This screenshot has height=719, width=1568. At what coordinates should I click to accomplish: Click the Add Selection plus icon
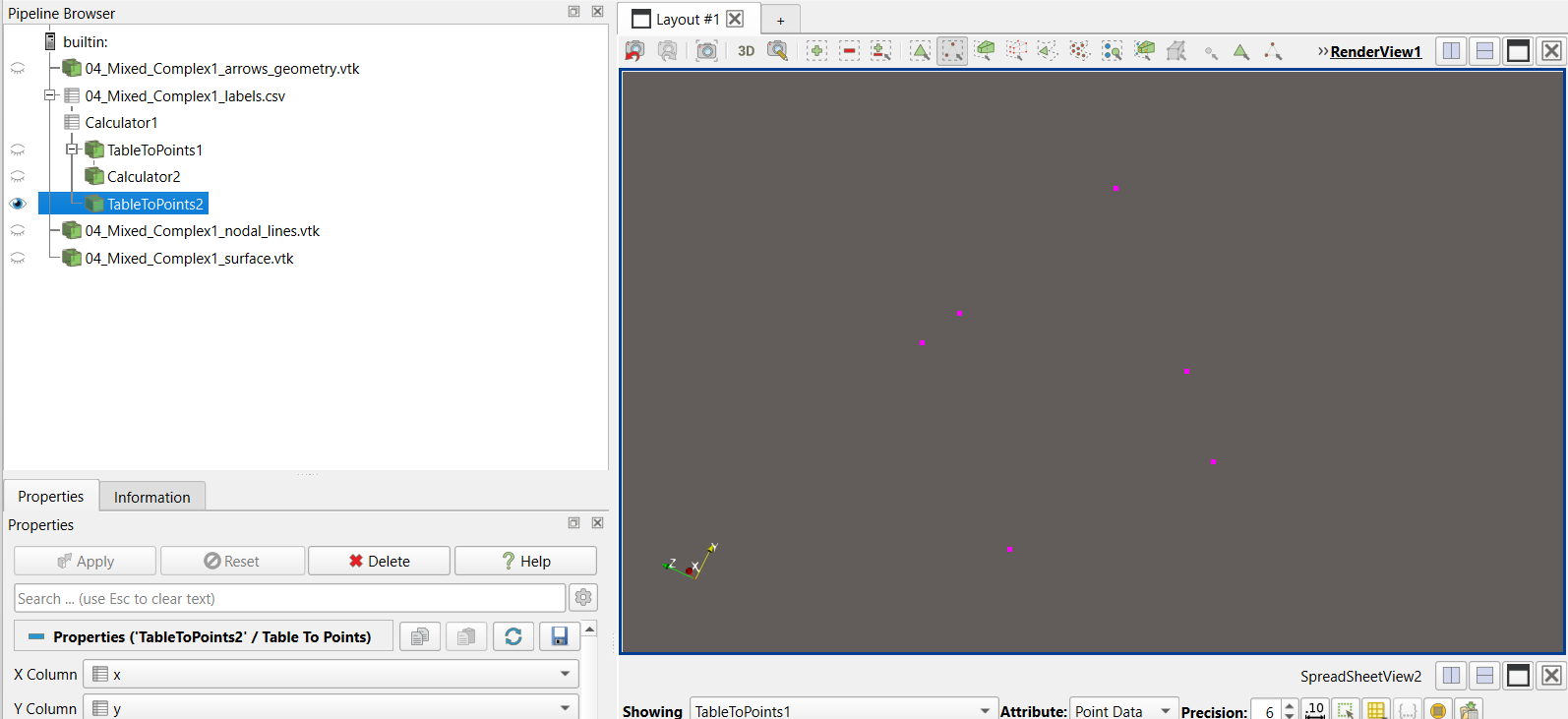816,51
